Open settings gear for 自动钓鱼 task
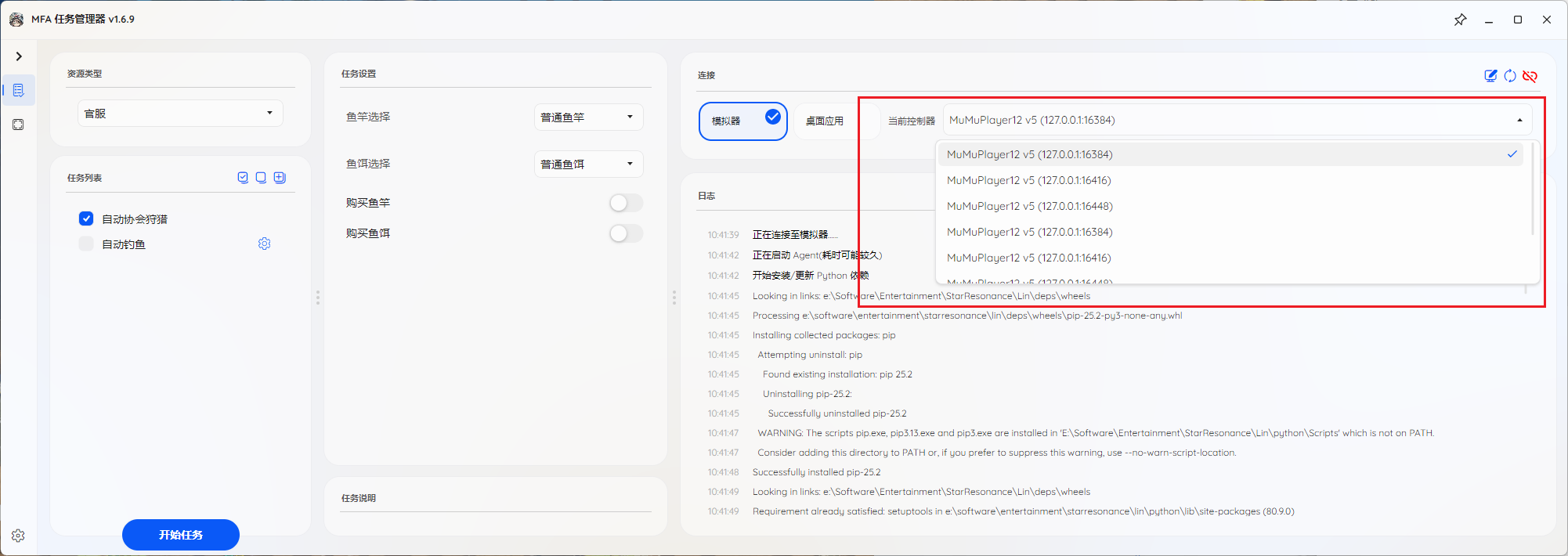This screenshot has height=556, width=1568. pyautogui.click(x=265, y=244)
